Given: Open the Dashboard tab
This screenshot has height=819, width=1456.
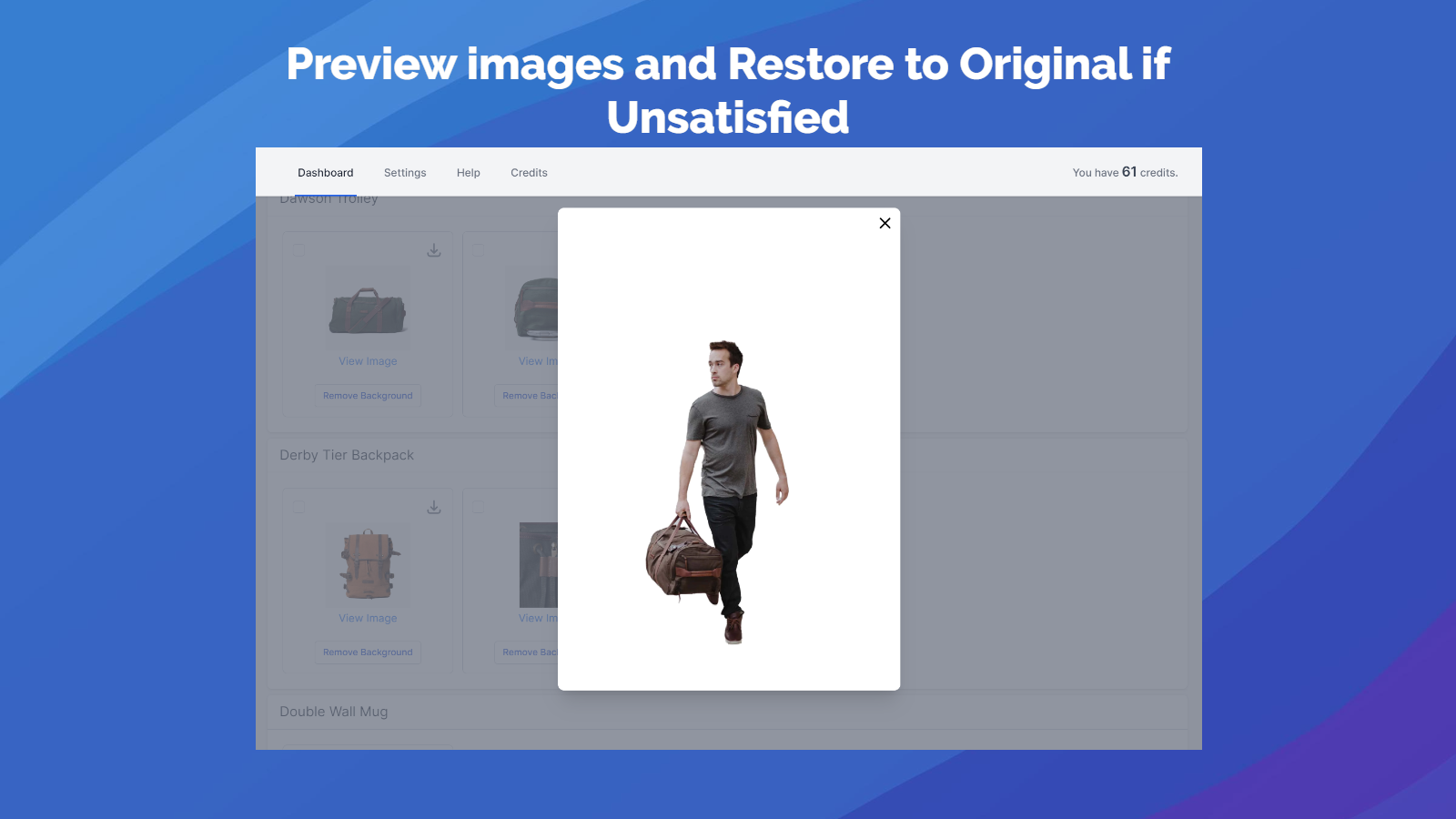Looking at the screenshot, I should (326, 173).
